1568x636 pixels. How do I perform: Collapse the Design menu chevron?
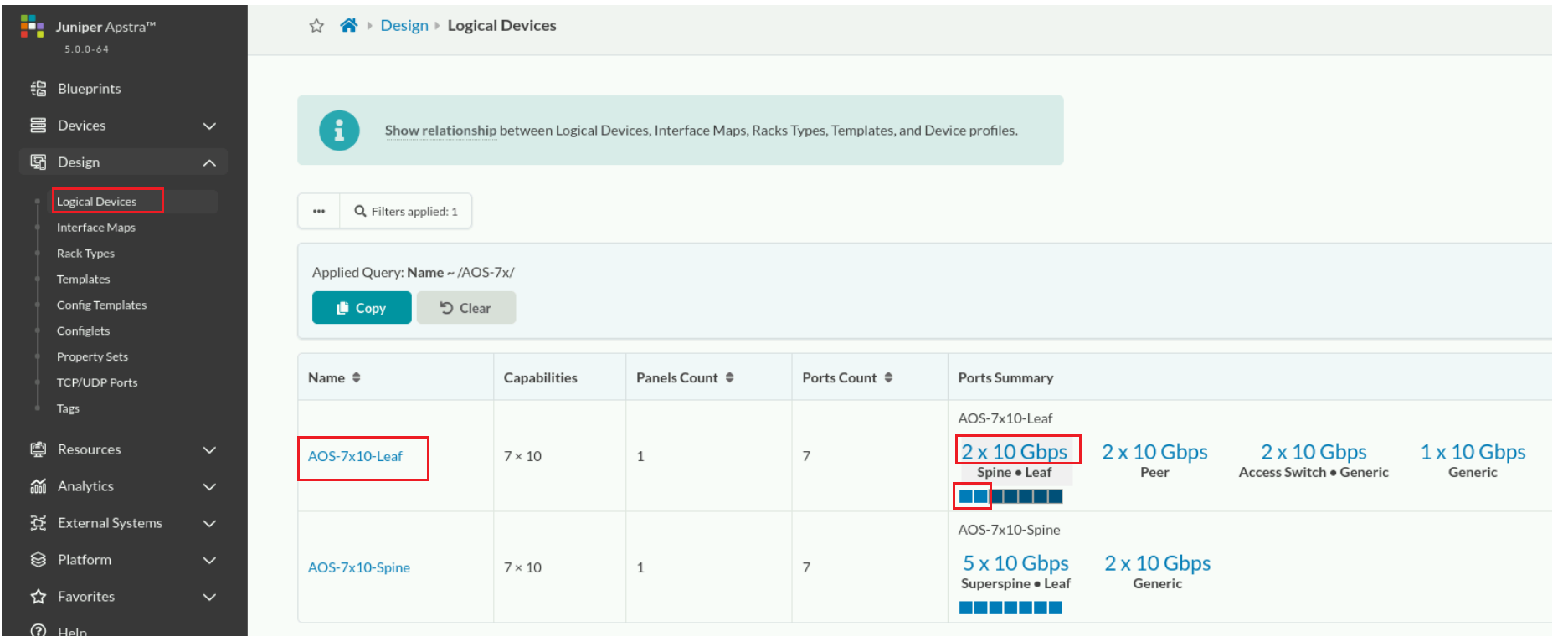click(209, 162)
